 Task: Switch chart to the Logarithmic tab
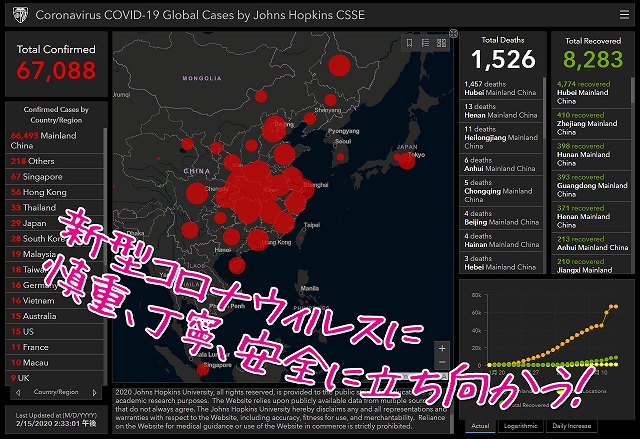tap(520, 426)
